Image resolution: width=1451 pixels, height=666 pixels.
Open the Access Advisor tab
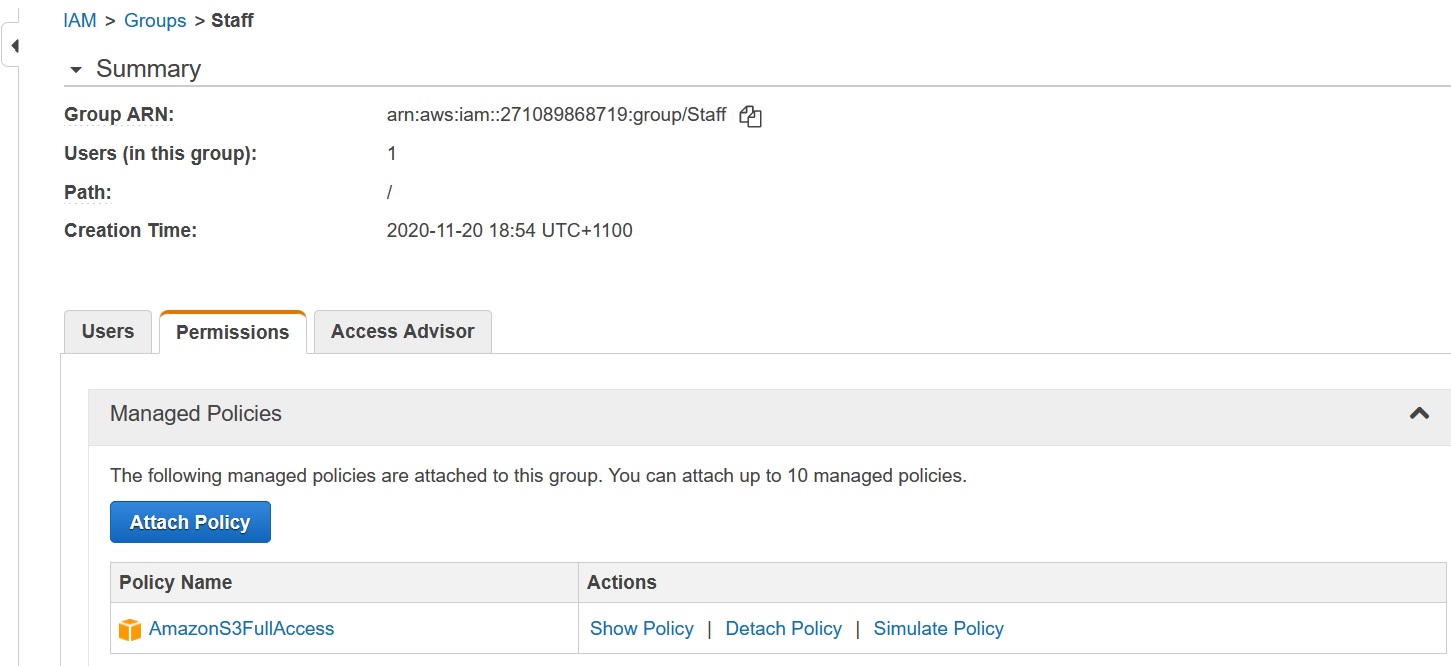[402, 332]
